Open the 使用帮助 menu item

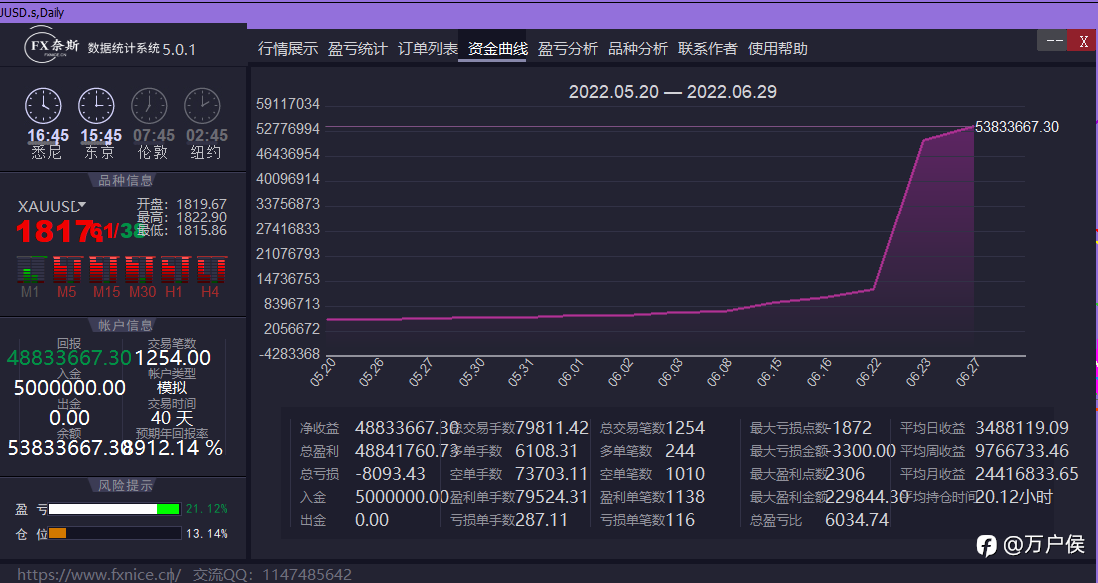[778, 48]
